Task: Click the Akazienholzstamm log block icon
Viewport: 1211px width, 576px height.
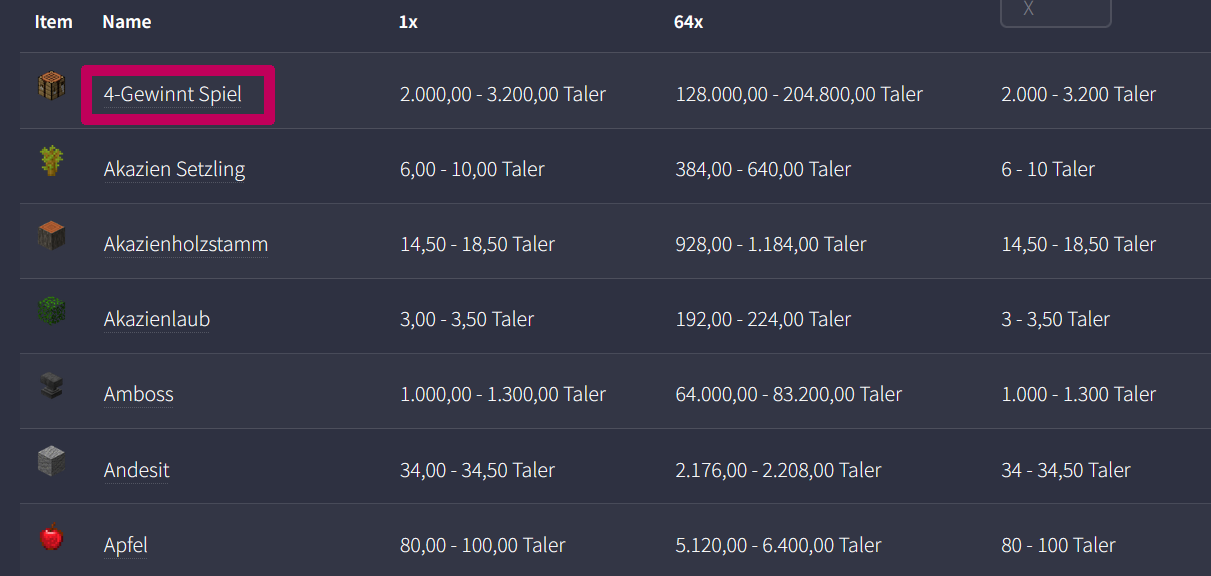Action: point(51,236)
